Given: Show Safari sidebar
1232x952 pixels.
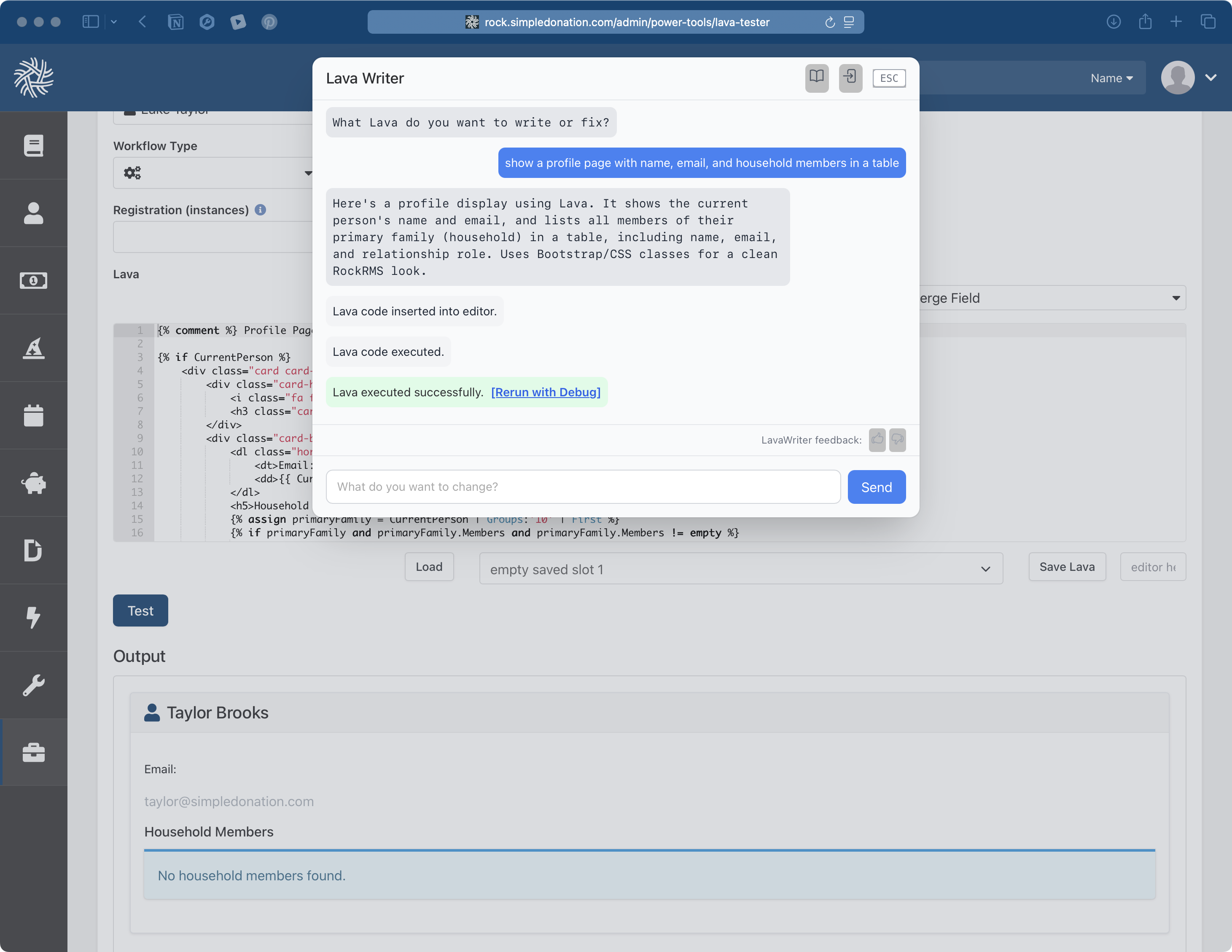Looking at the screenshot, I should (90, 22).
